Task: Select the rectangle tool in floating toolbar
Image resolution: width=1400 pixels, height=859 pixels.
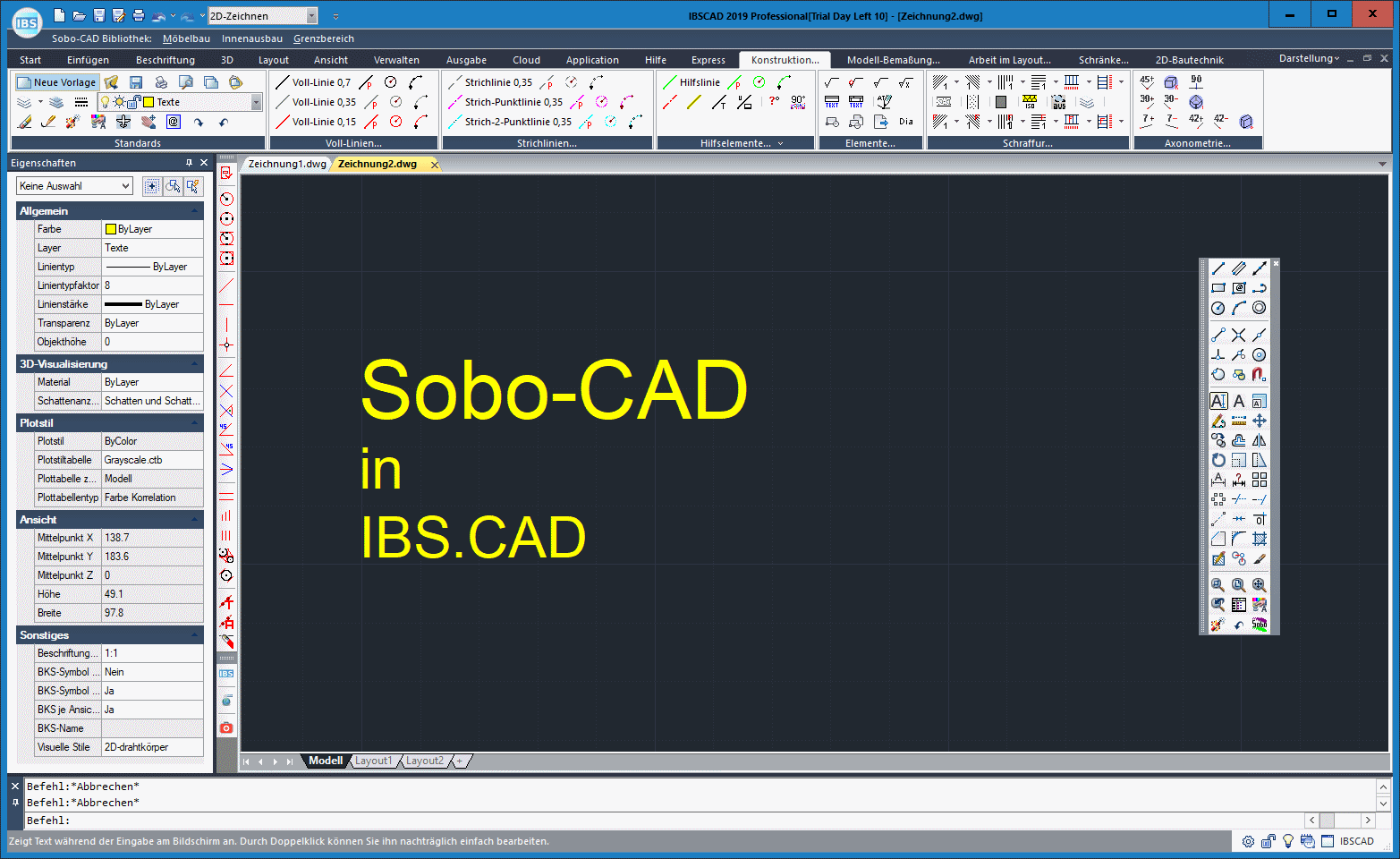Action: click(x=1218, y=288)
